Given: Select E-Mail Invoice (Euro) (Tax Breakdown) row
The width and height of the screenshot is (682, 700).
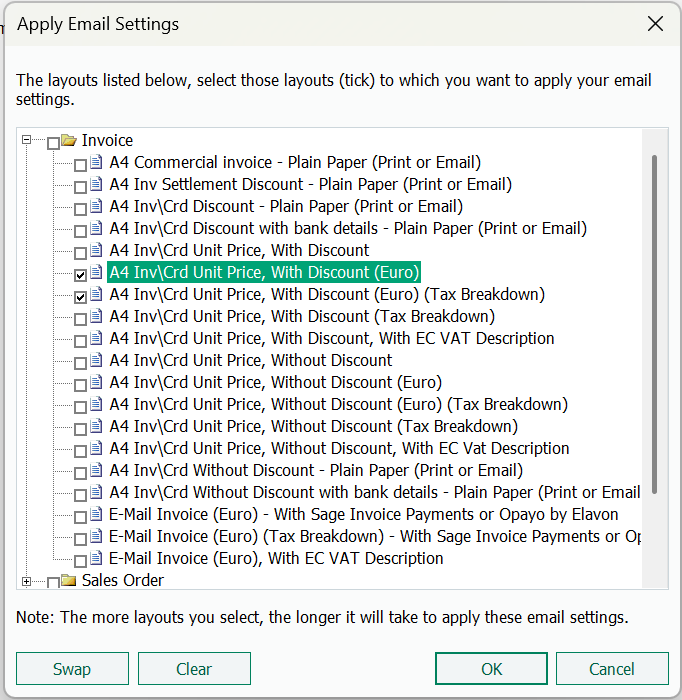Looking at the screenshot, I should point(374,536).
